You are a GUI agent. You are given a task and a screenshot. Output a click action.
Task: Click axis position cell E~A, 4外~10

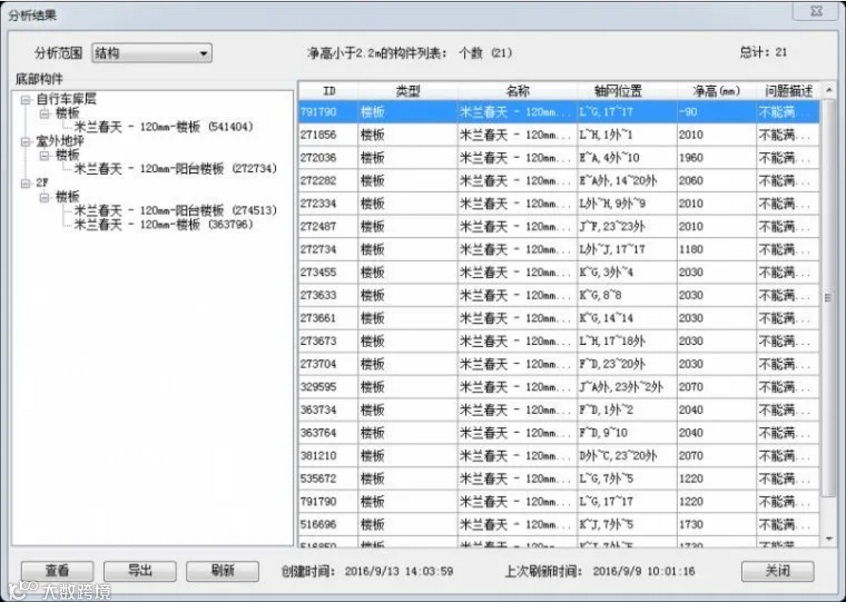[627, 158]
